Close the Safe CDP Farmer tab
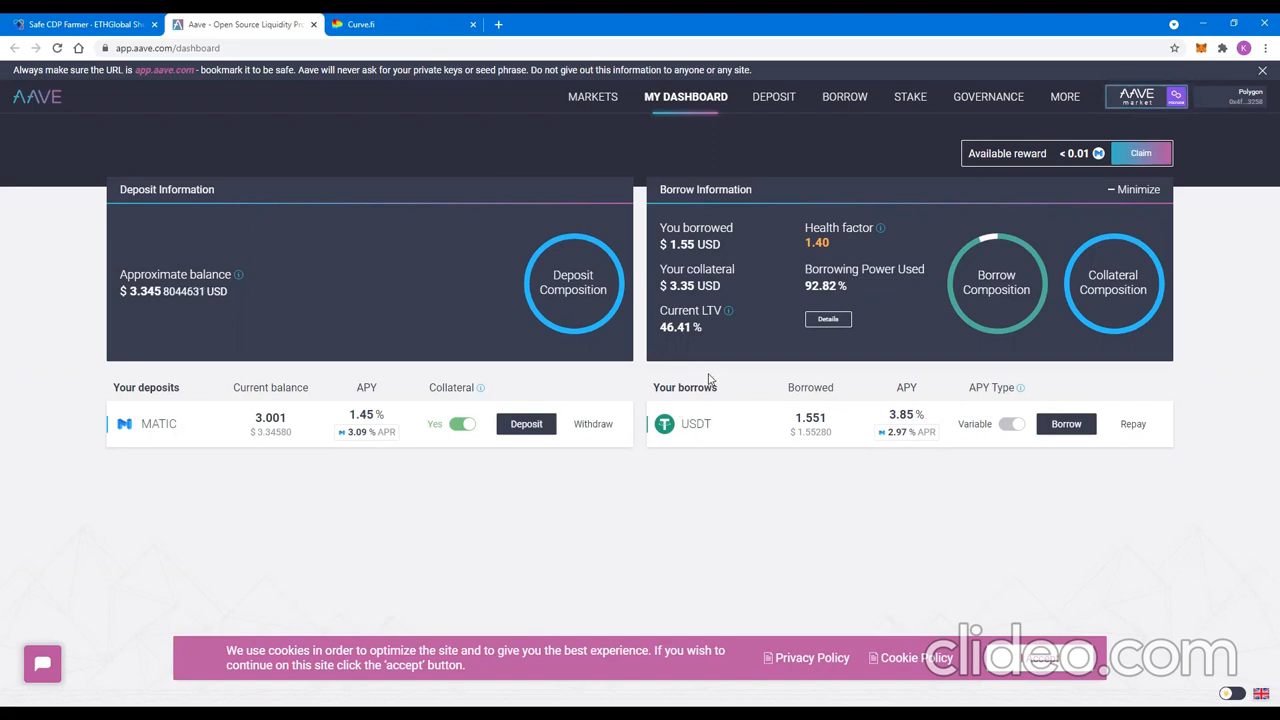The image size is (1280, 720). coord(154,24)
